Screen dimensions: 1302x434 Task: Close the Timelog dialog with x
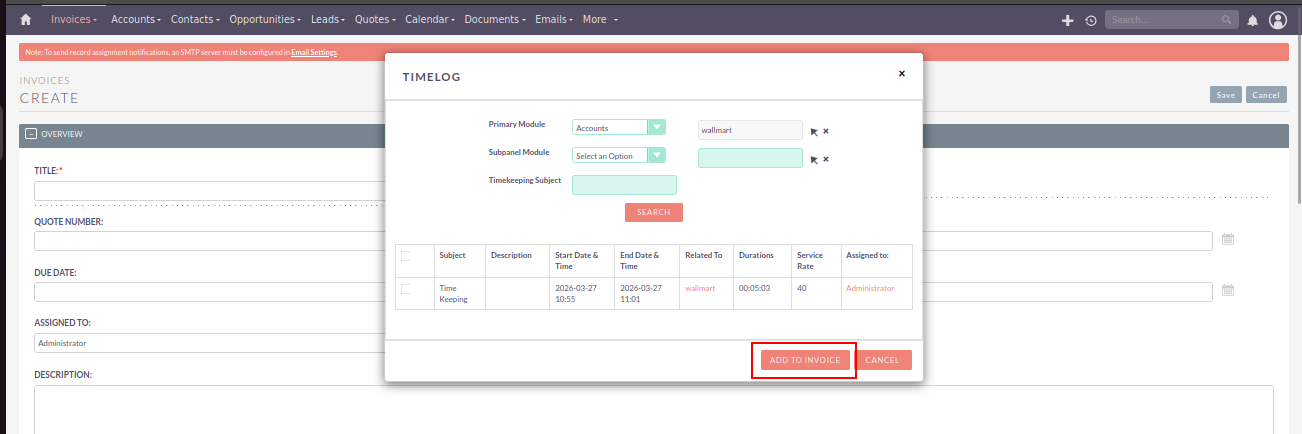(x=901, y=73)
